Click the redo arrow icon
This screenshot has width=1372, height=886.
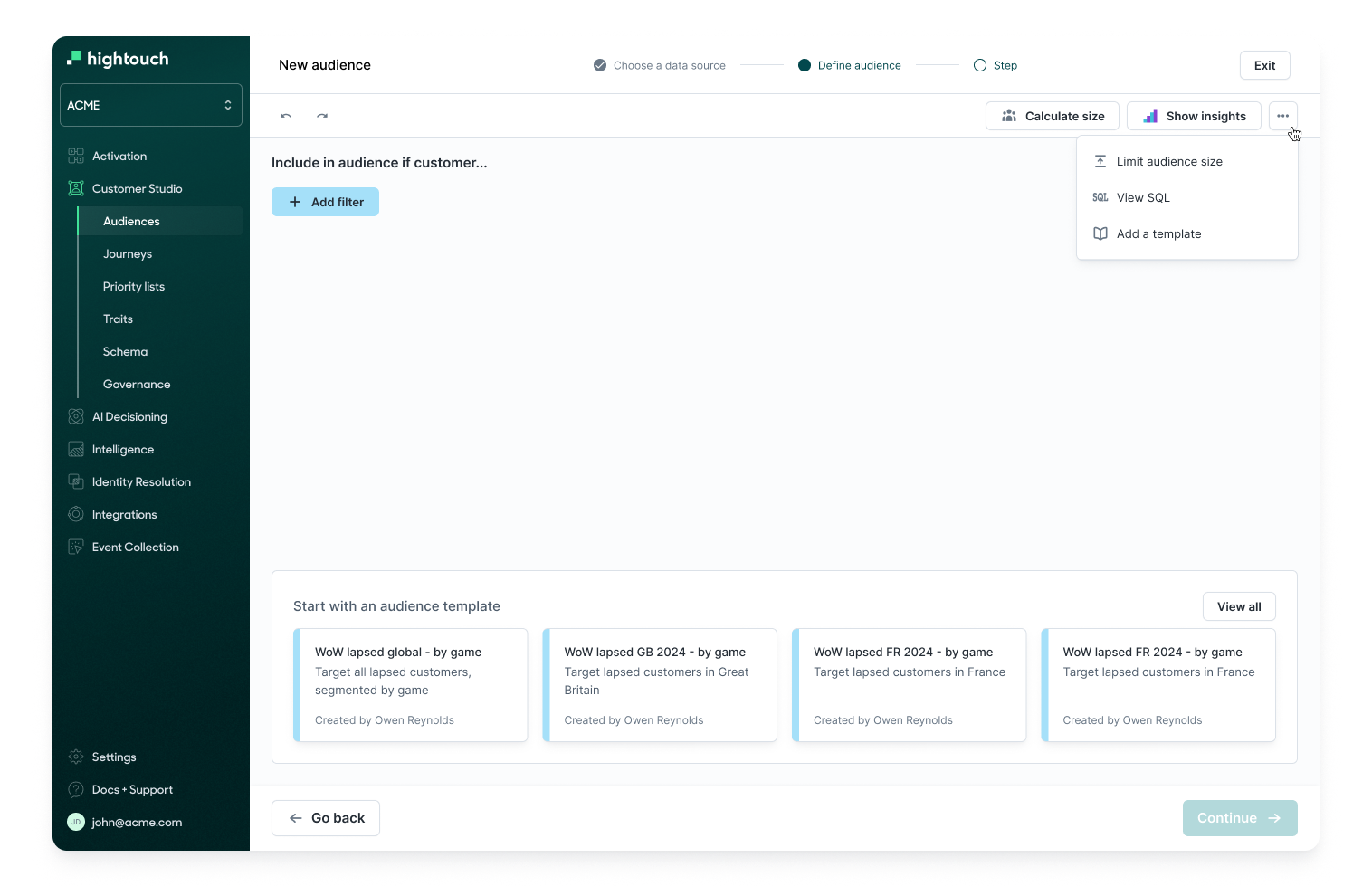(322, 116)
